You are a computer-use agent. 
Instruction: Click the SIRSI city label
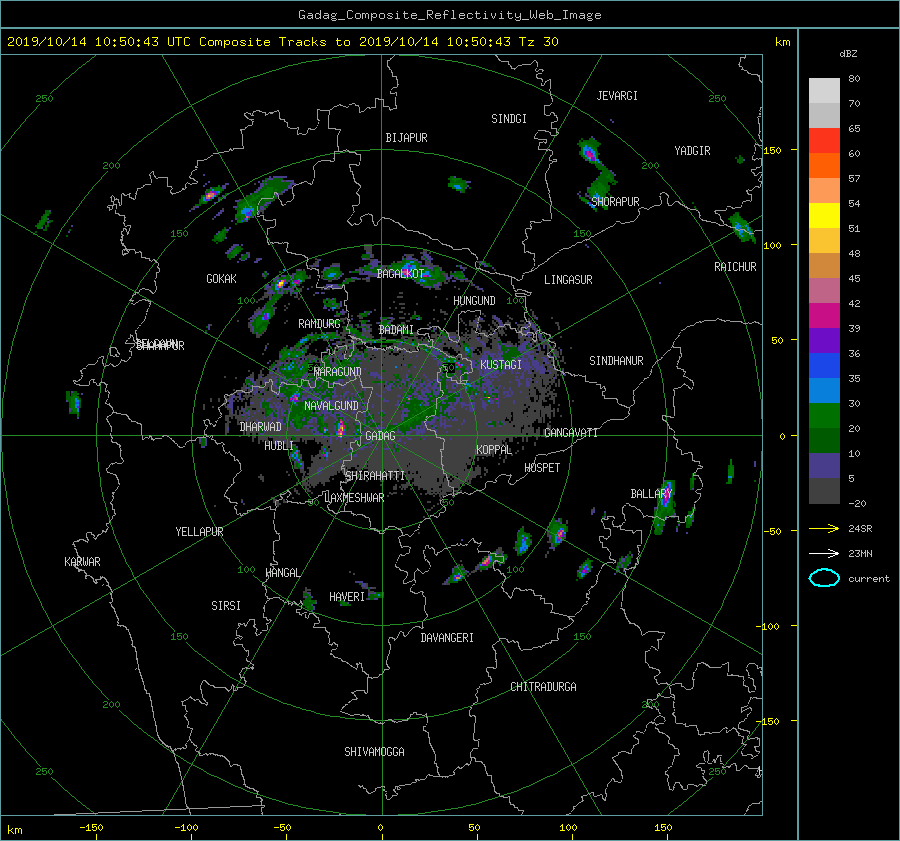(x=226, y=606)
